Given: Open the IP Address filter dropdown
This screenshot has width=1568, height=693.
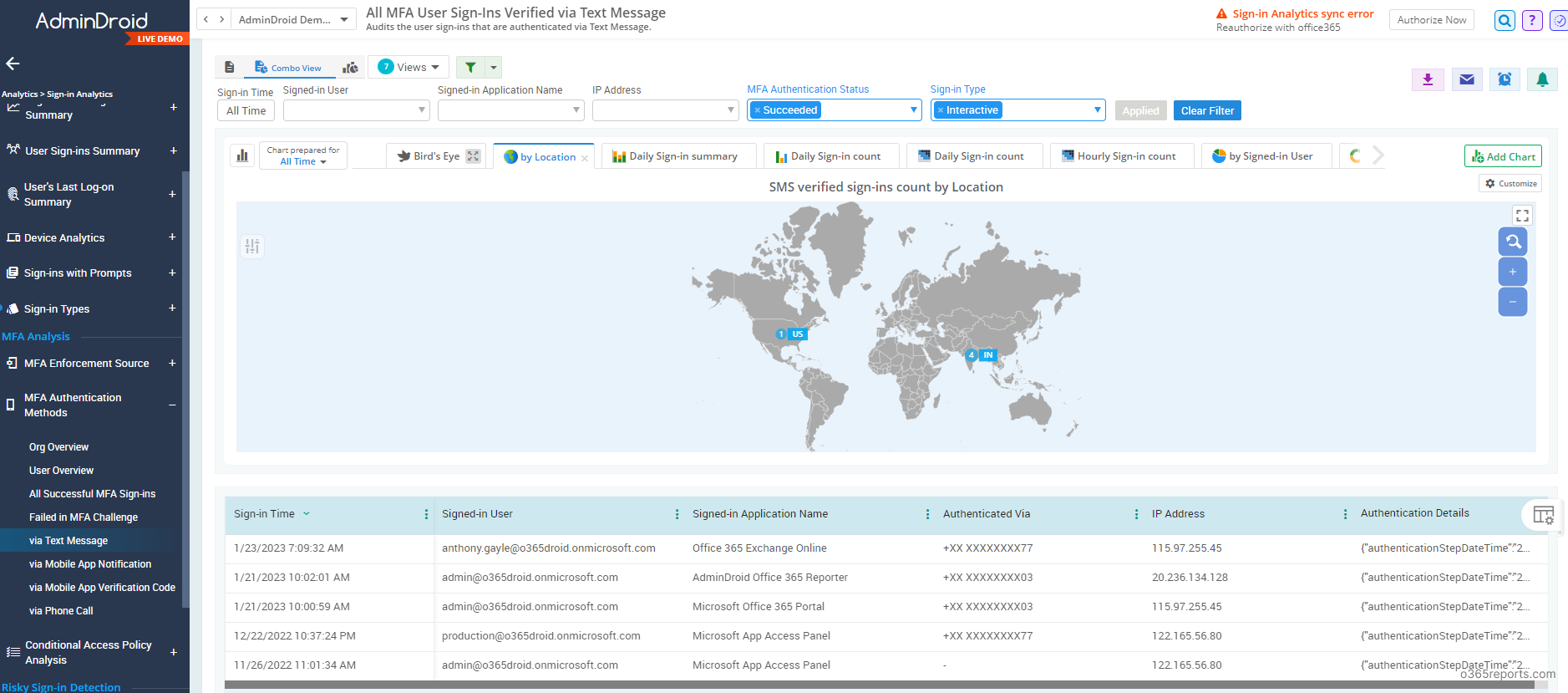Looking at the screenshot, I should coord(666,110).
